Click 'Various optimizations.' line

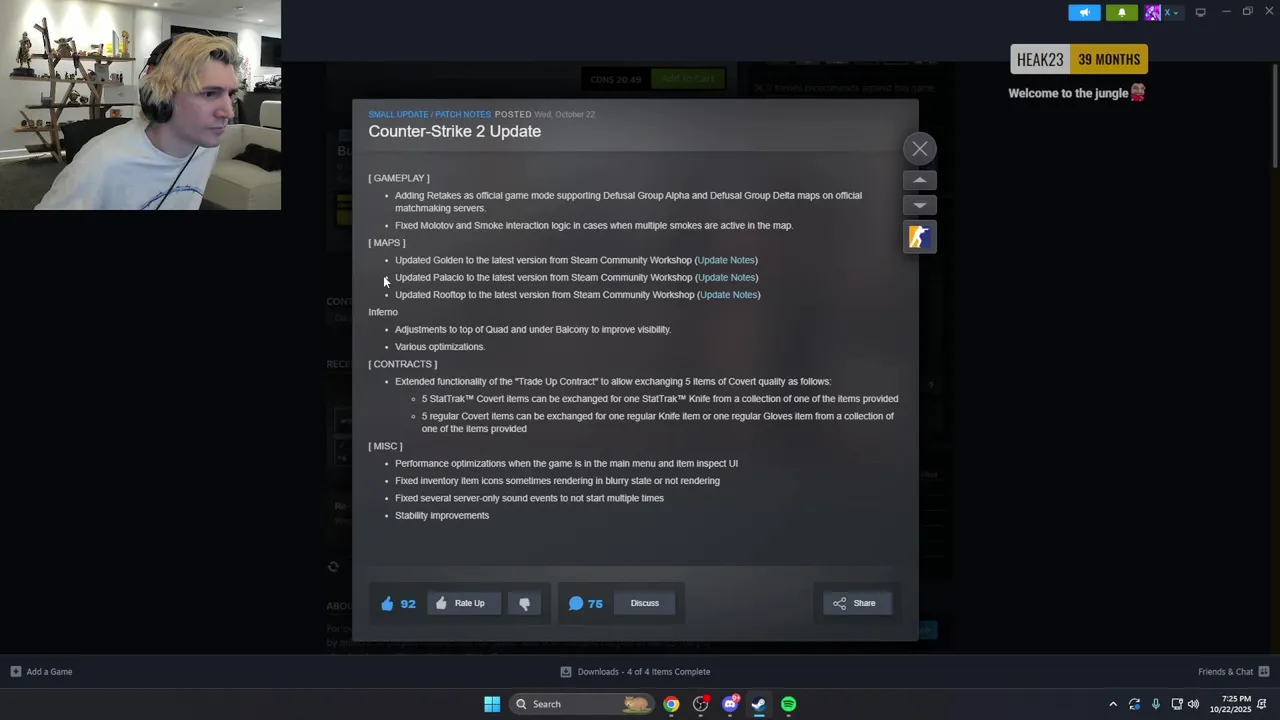(x=440, y=347)
